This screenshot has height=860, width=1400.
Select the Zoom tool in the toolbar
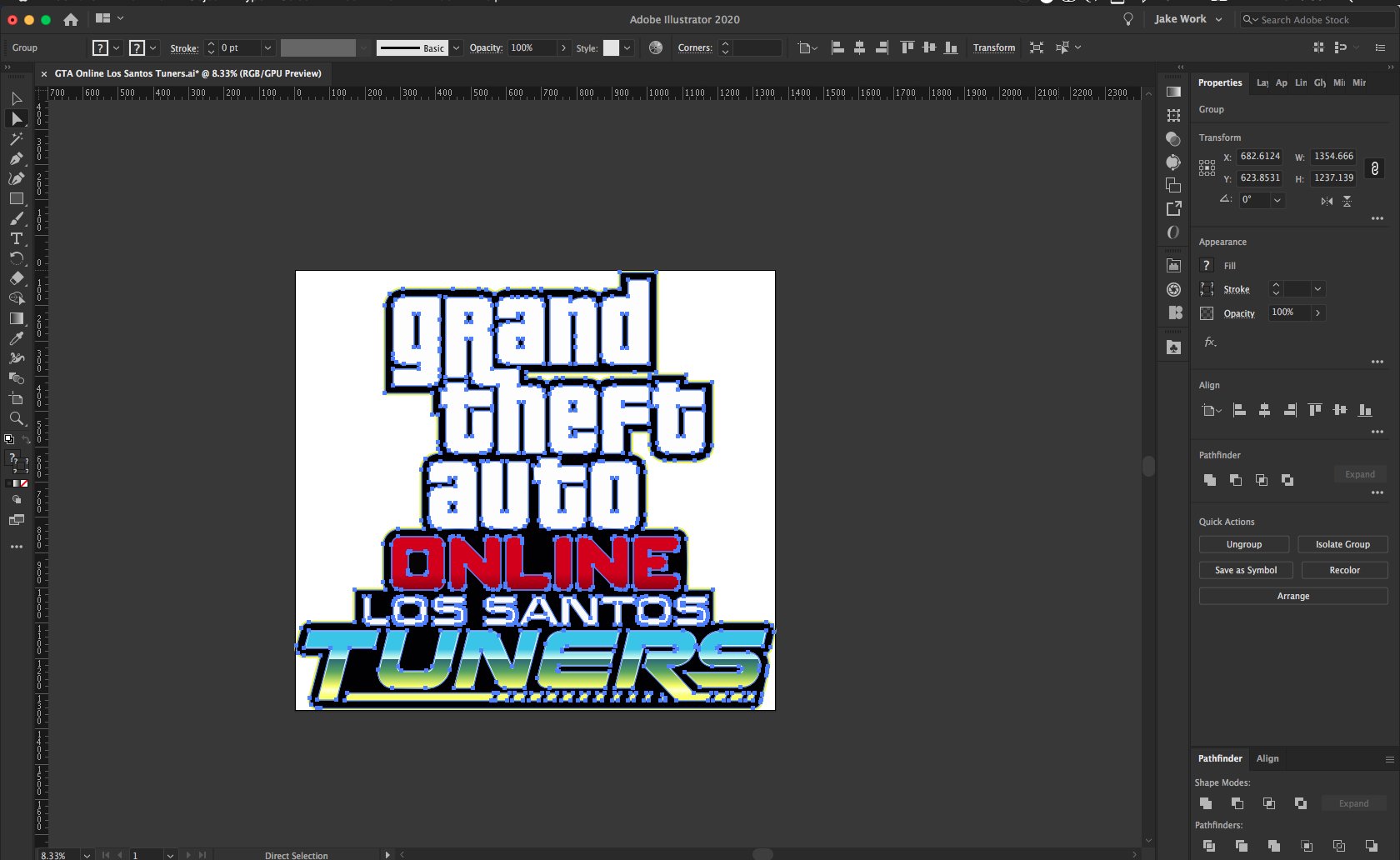(x=16, y=419)
